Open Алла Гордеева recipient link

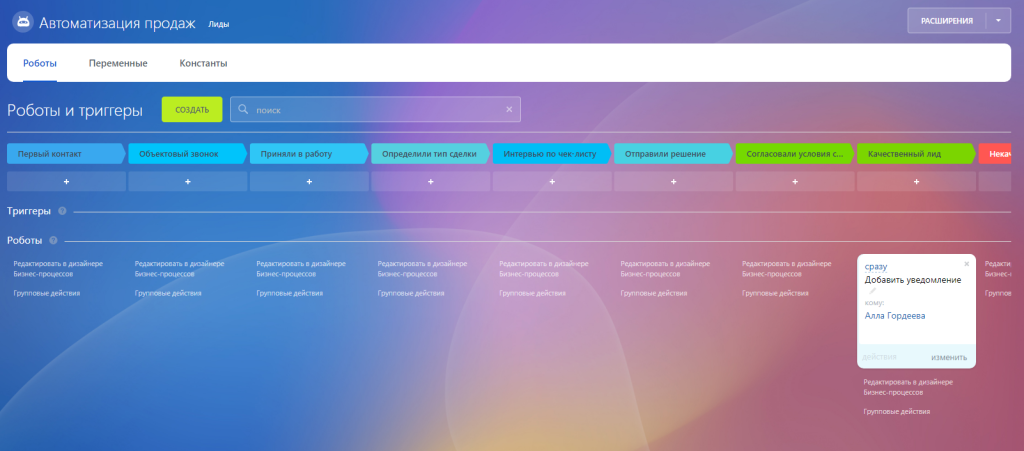click(x=894, y=315)
